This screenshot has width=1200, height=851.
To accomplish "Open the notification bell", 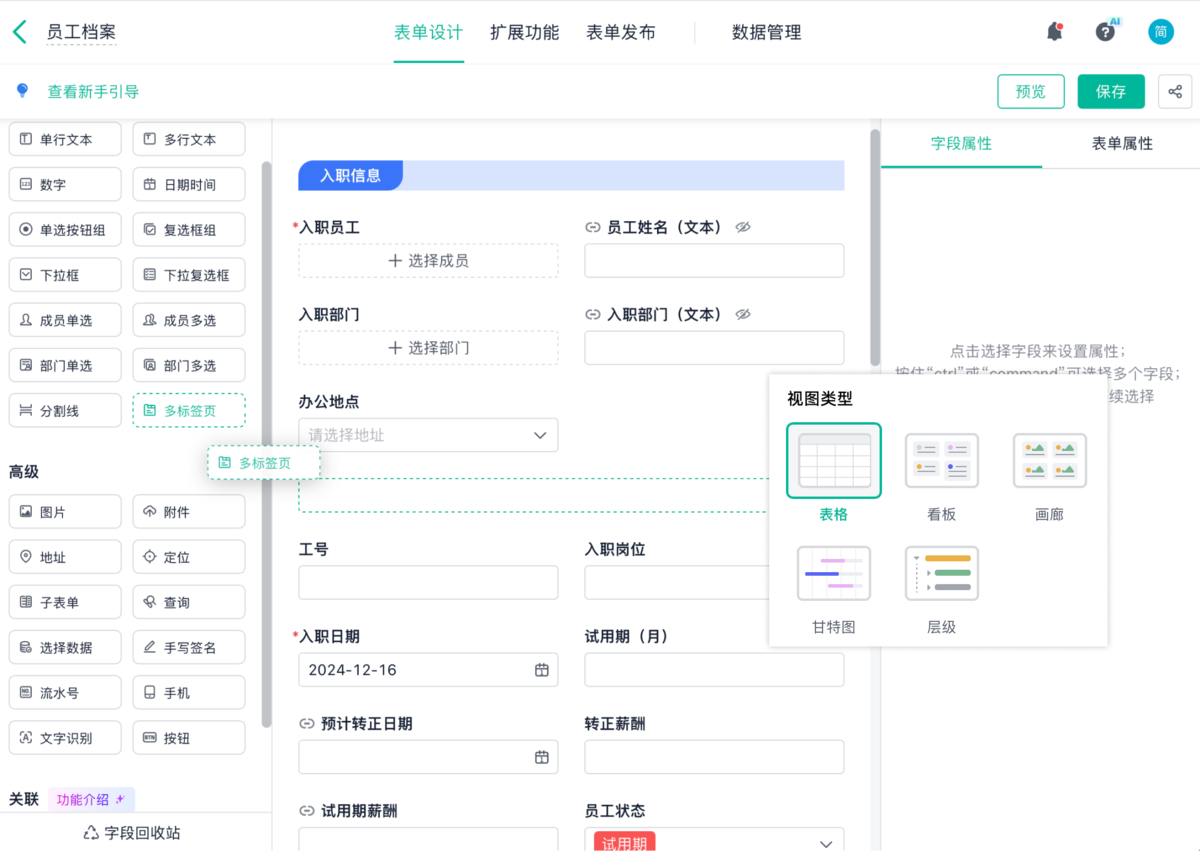I will click(1053, 31).
